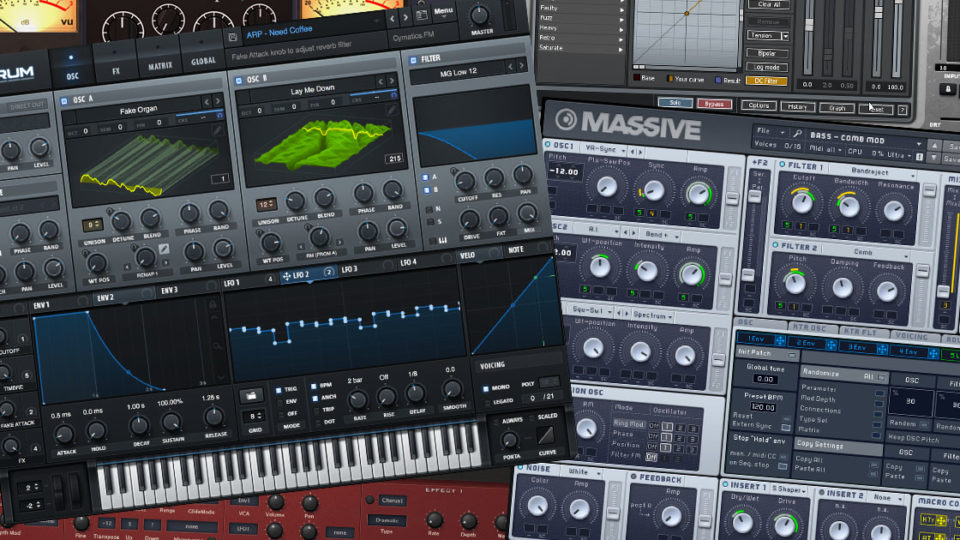Open Massive KTR OSC tab
Viewport: 960px width, 540px height.
[x=810, y=328]
